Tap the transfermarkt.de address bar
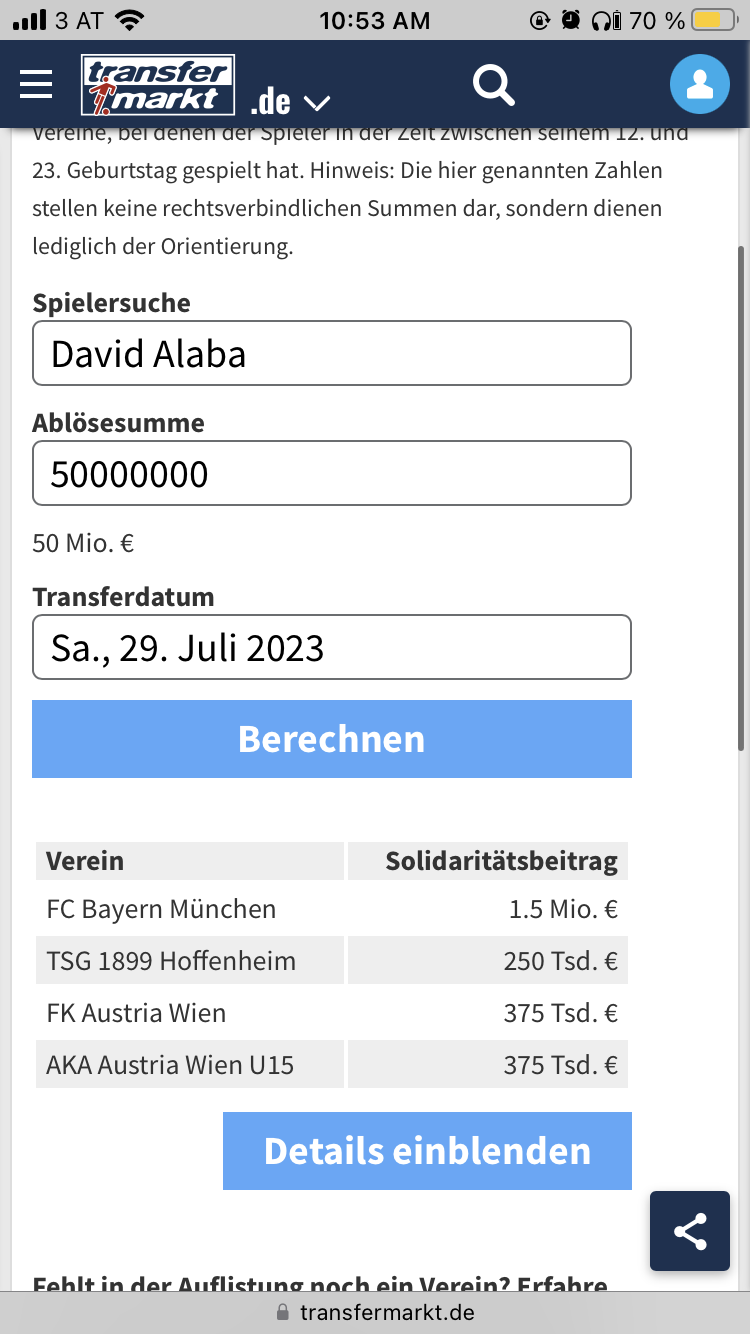This screenshot has height=1334, width=750. 375,1313
